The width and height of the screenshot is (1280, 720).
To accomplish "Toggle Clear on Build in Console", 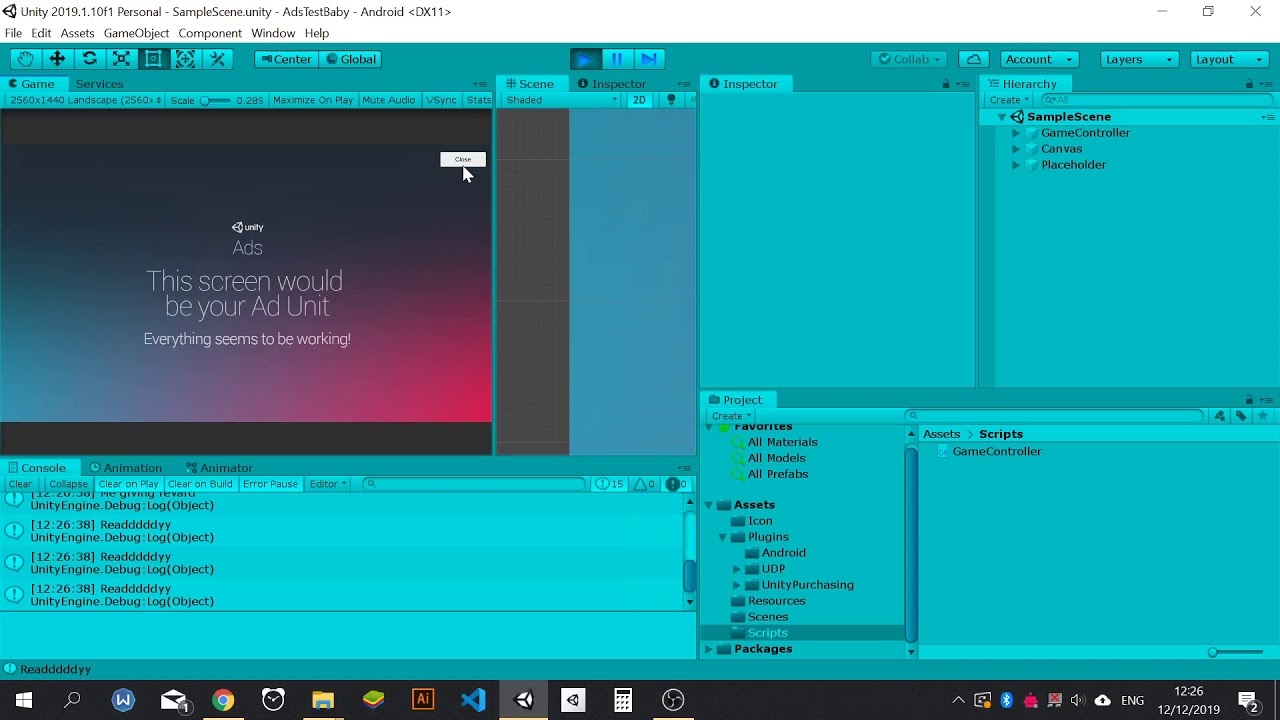I will pyautogui.click(x=200, y=484).
